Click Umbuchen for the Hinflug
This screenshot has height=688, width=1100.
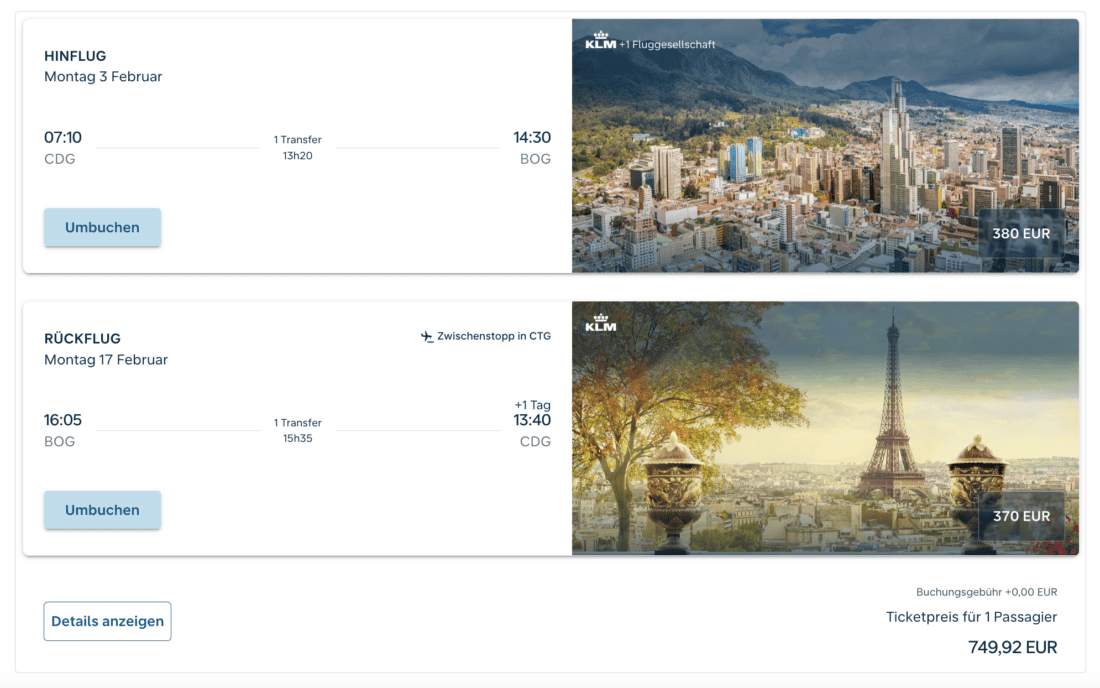pyautogui.click(x=102, y=227)
